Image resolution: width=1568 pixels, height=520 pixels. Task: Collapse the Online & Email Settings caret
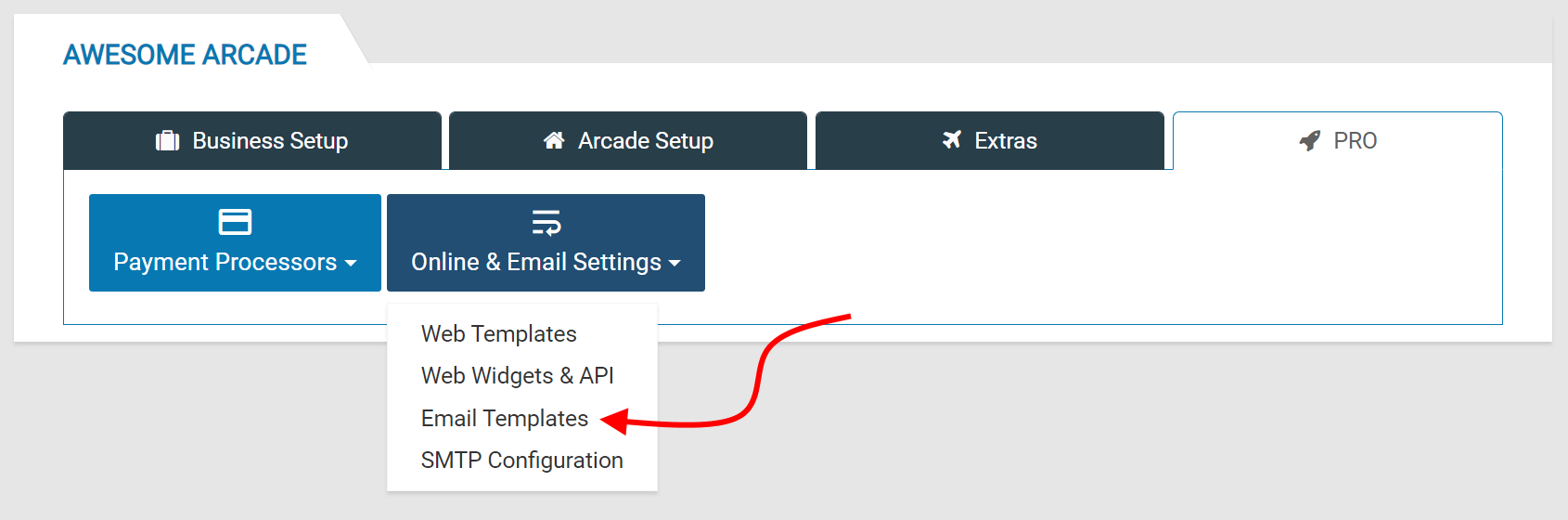point(675,264)
